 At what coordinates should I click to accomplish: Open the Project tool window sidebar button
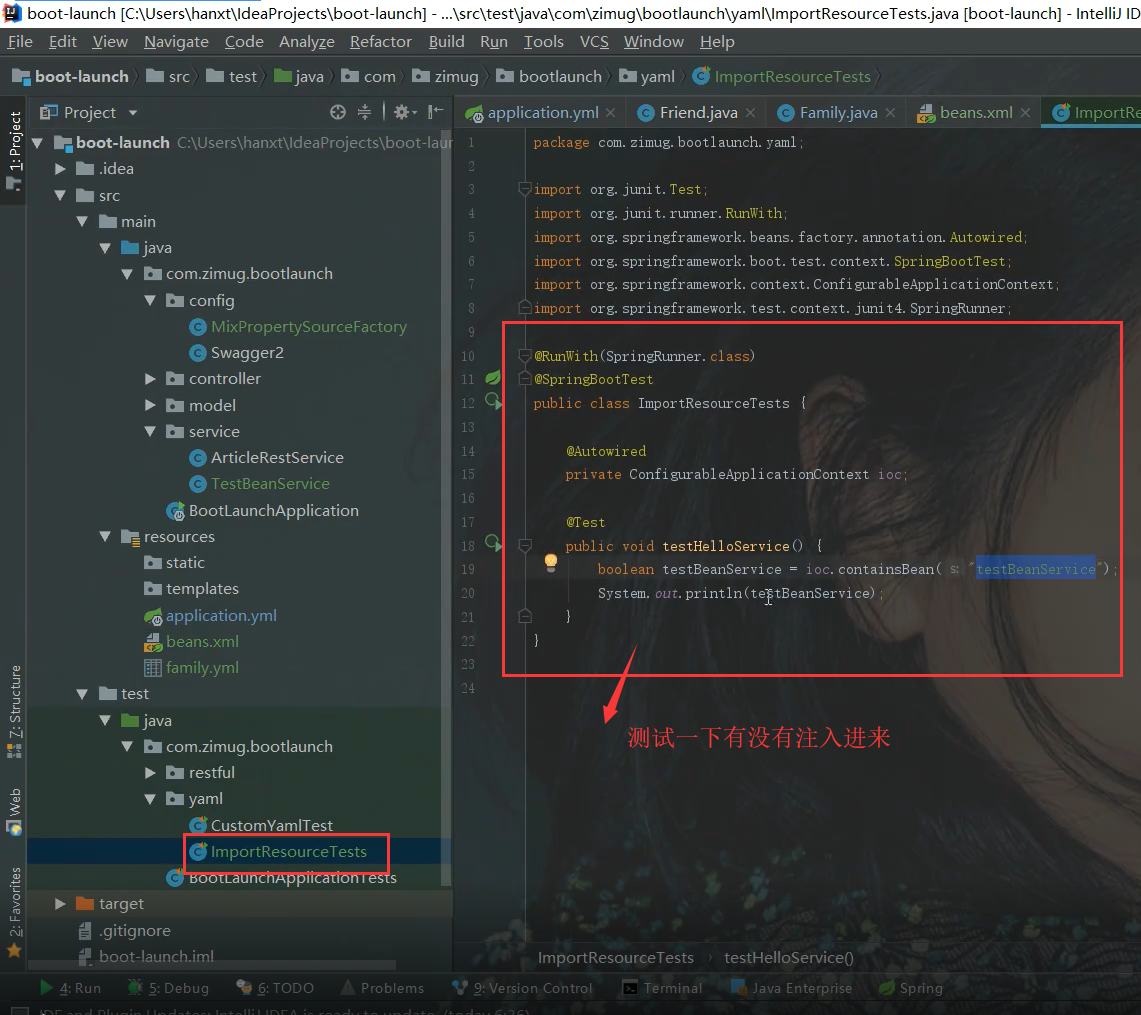click(x=14, y=149)
